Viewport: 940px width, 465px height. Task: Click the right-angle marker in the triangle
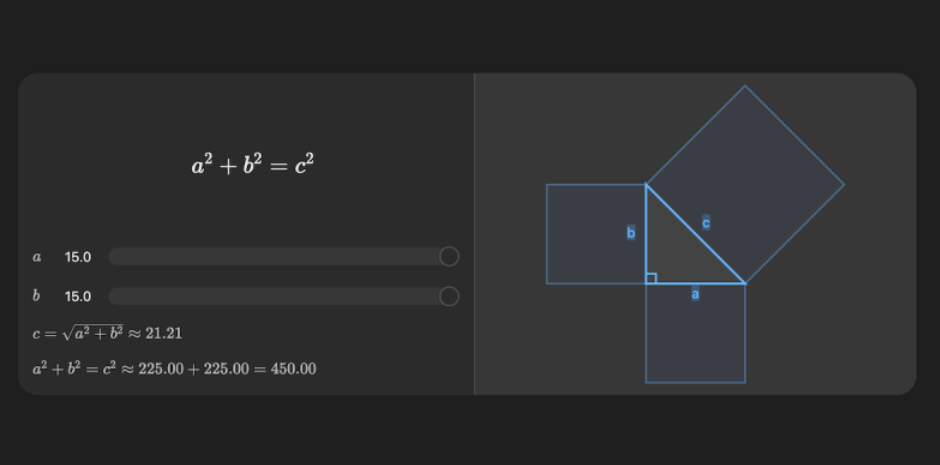(651, 278)
